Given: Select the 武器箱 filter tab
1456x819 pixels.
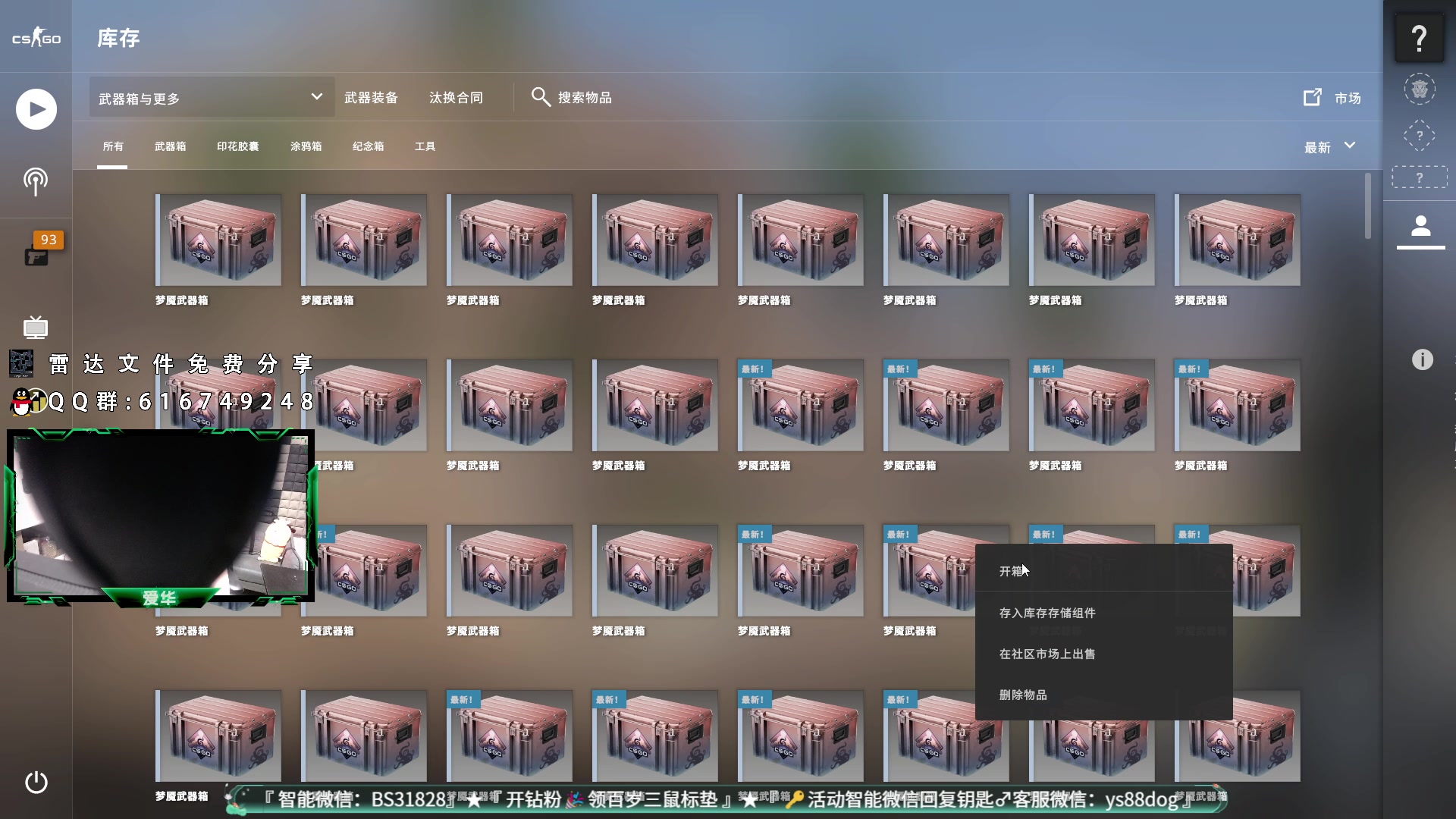Looking at the screenshot, I should pyautogui.click(x=170, y=146).
